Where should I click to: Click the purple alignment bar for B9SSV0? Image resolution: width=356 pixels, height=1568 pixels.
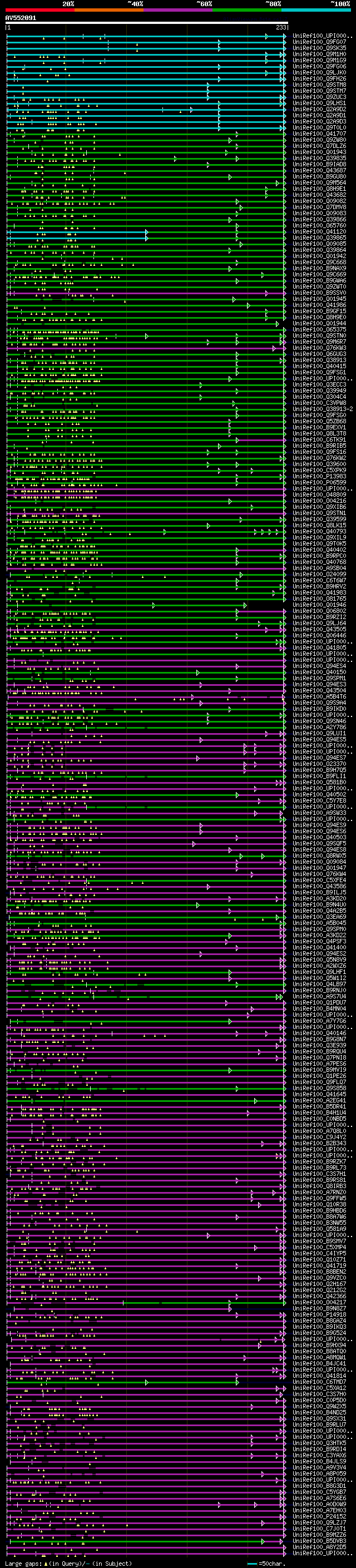point(146,293)
